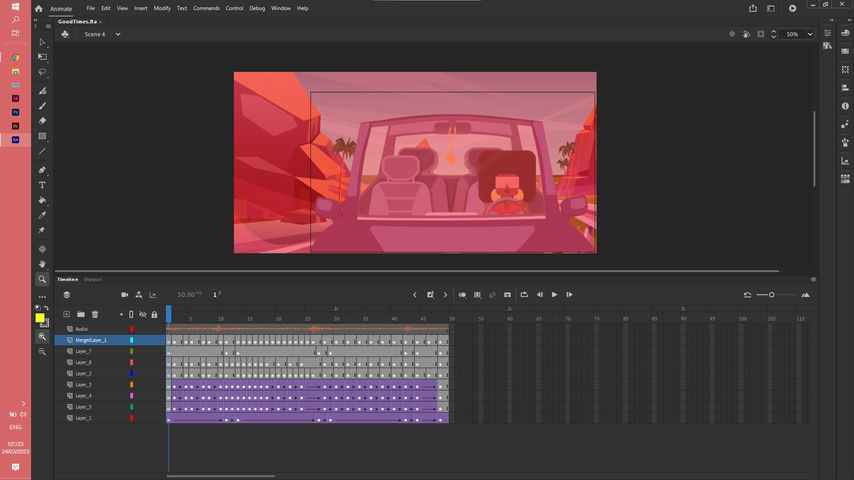Select the MergedLayer_1 layer
Viewport: 854px width, 480px height.
91,340
